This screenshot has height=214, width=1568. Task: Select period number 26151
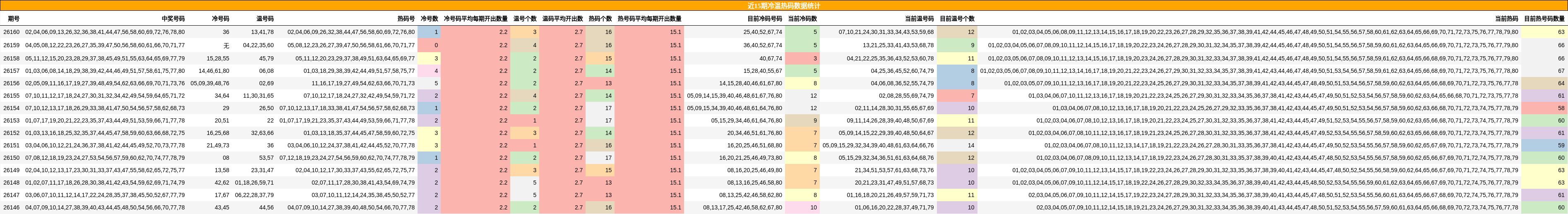(x=12, y=146)
